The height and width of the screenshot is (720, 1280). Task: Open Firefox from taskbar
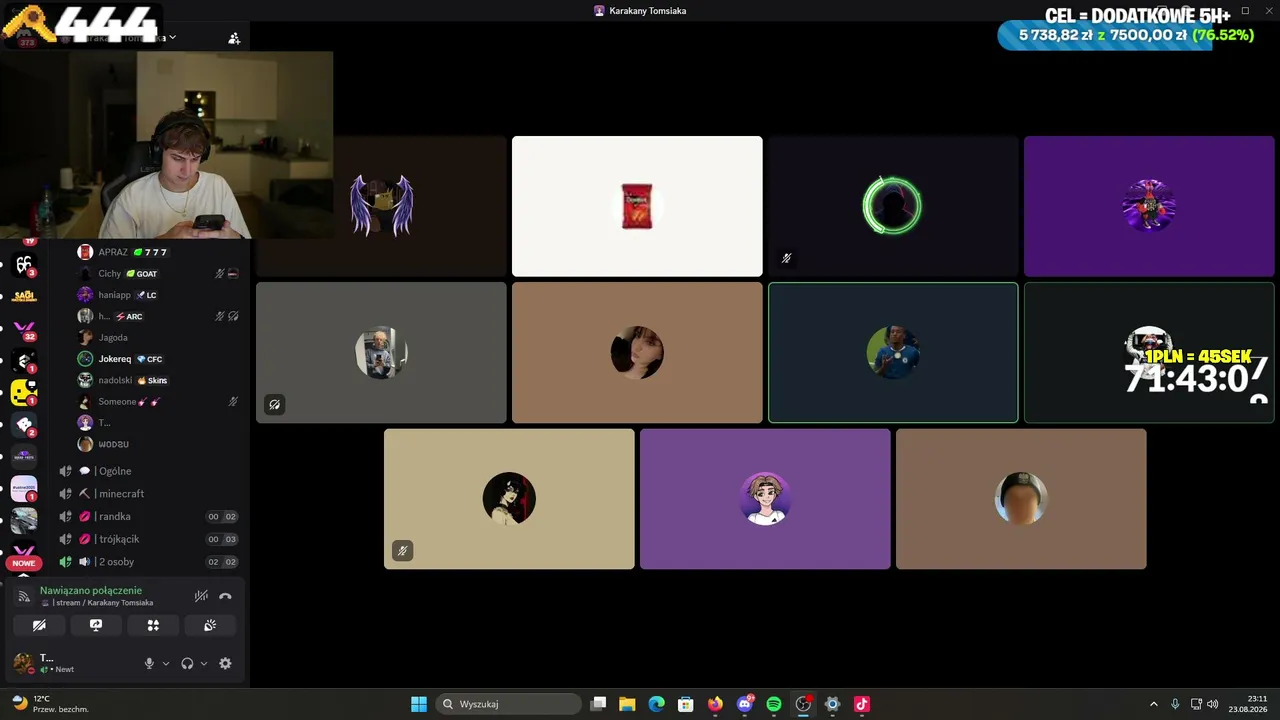tap(715, 704)
